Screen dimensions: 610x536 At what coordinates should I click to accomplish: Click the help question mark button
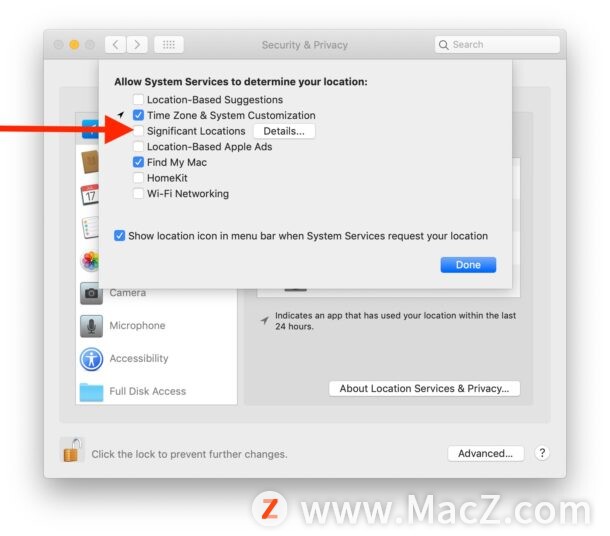[542, 453]
